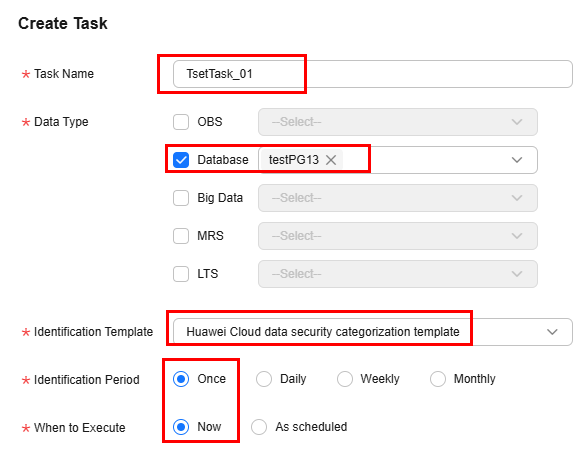Enable the Big Data checkbox
This screenshot has width=580, height=451.
pos(181,198)
